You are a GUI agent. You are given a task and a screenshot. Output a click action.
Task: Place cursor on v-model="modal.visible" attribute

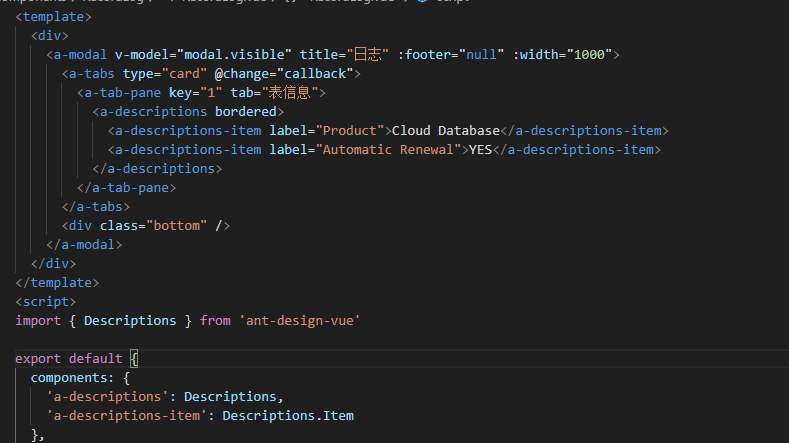(203, 54)
